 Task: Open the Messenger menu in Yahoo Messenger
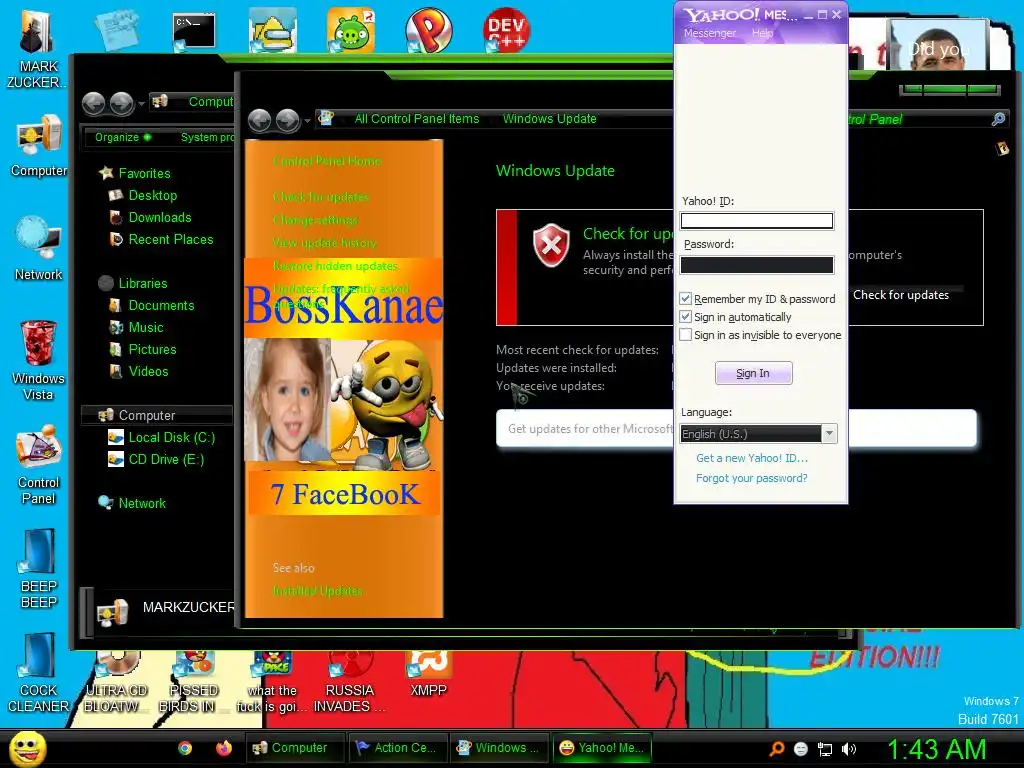coord(709,33)
